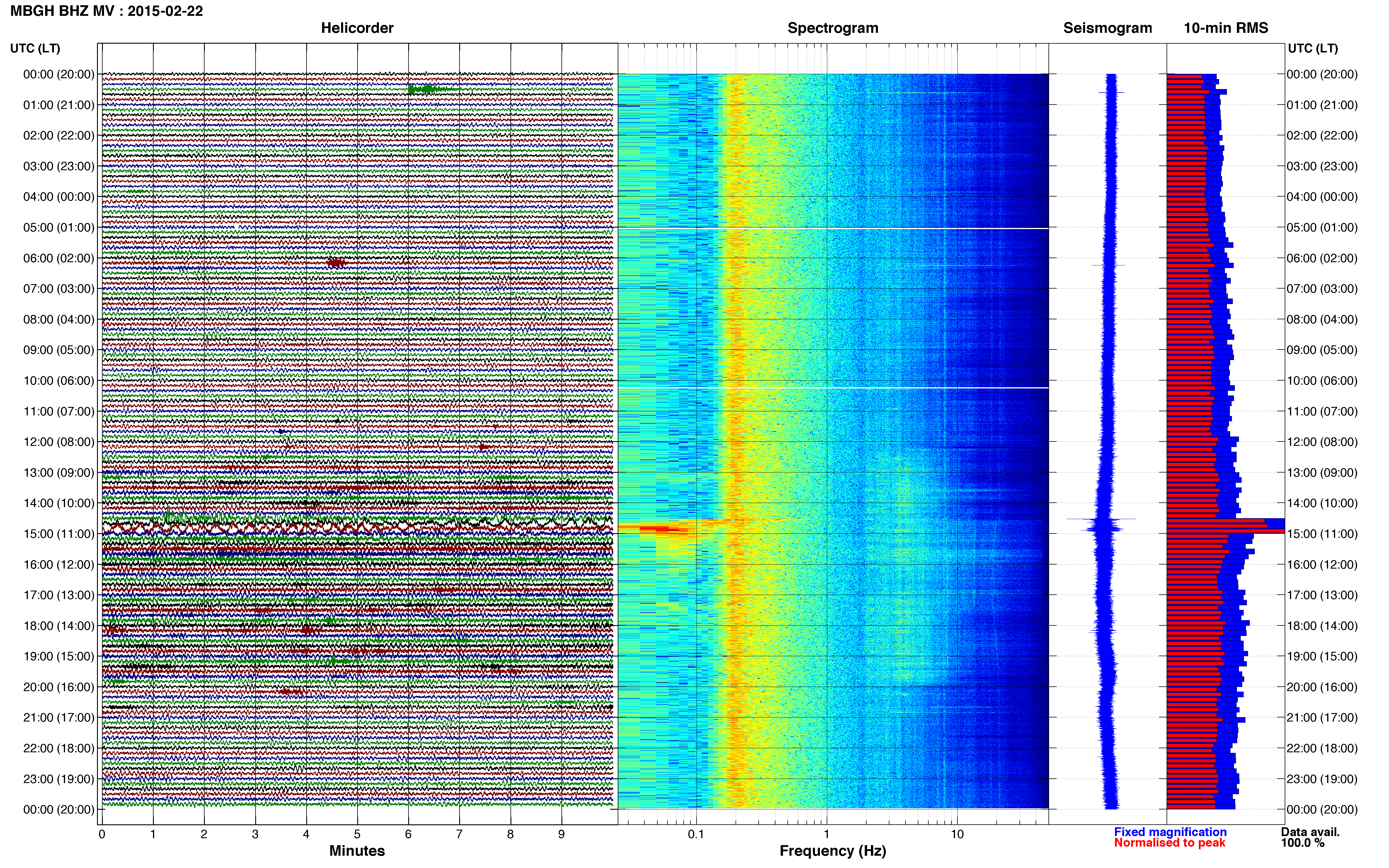Click the '10-min RMS' panel heading

pos(1226,28)
